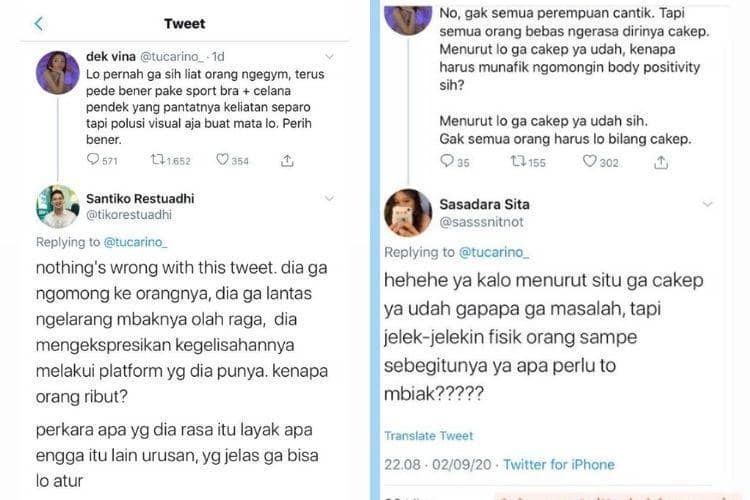Viewport: 750px width, 500px height.
Task: Open reply icon showing 35 replies
Action: pyautogui.click(x=447, y=161)
